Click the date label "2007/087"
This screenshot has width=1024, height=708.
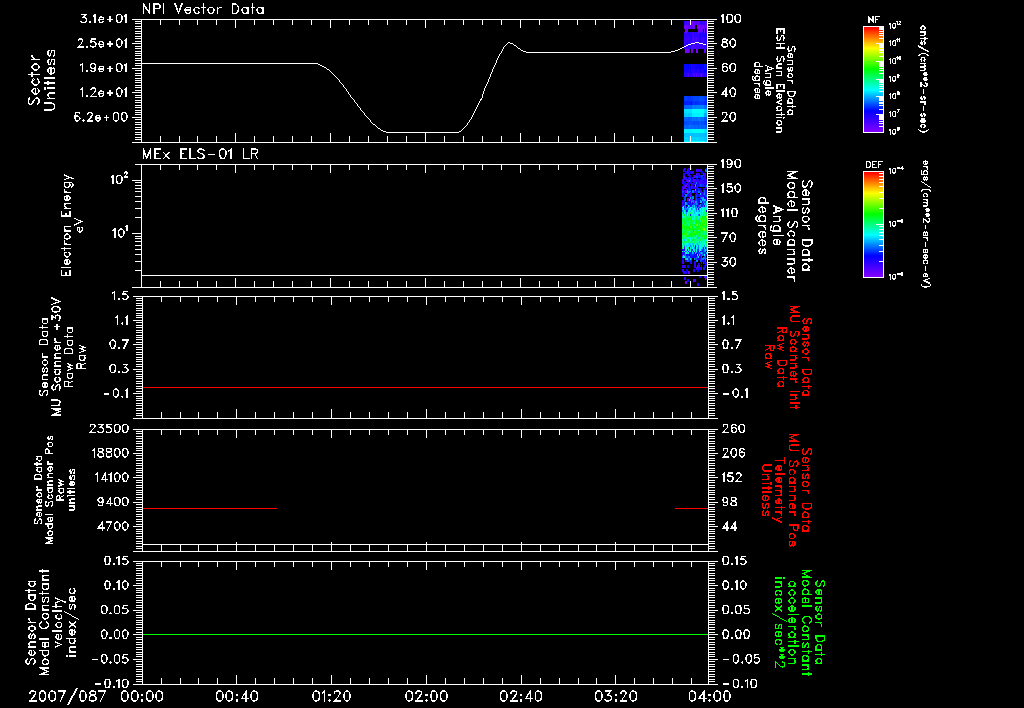[x=67, y=696]
